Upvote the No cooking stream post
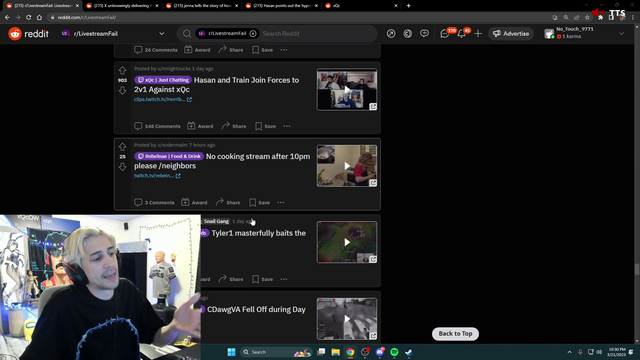 122,147
